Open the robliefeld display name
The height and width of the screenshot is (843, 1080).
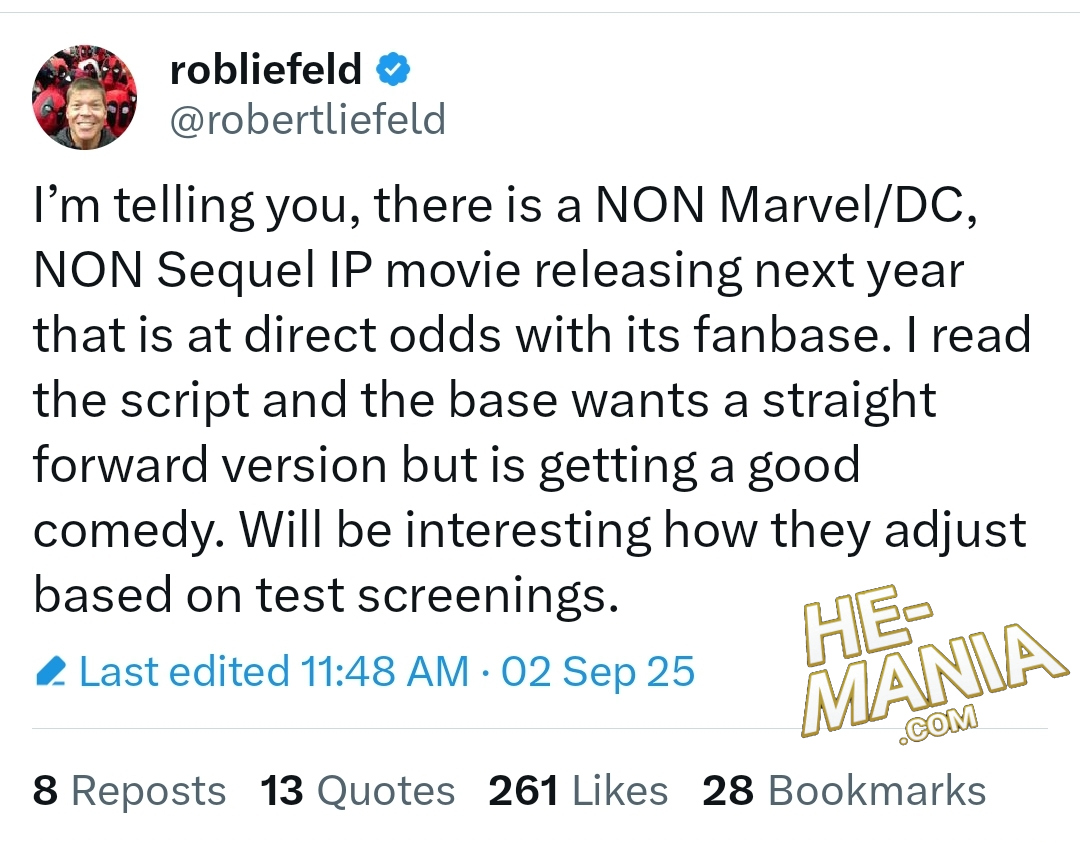[266, 69]
